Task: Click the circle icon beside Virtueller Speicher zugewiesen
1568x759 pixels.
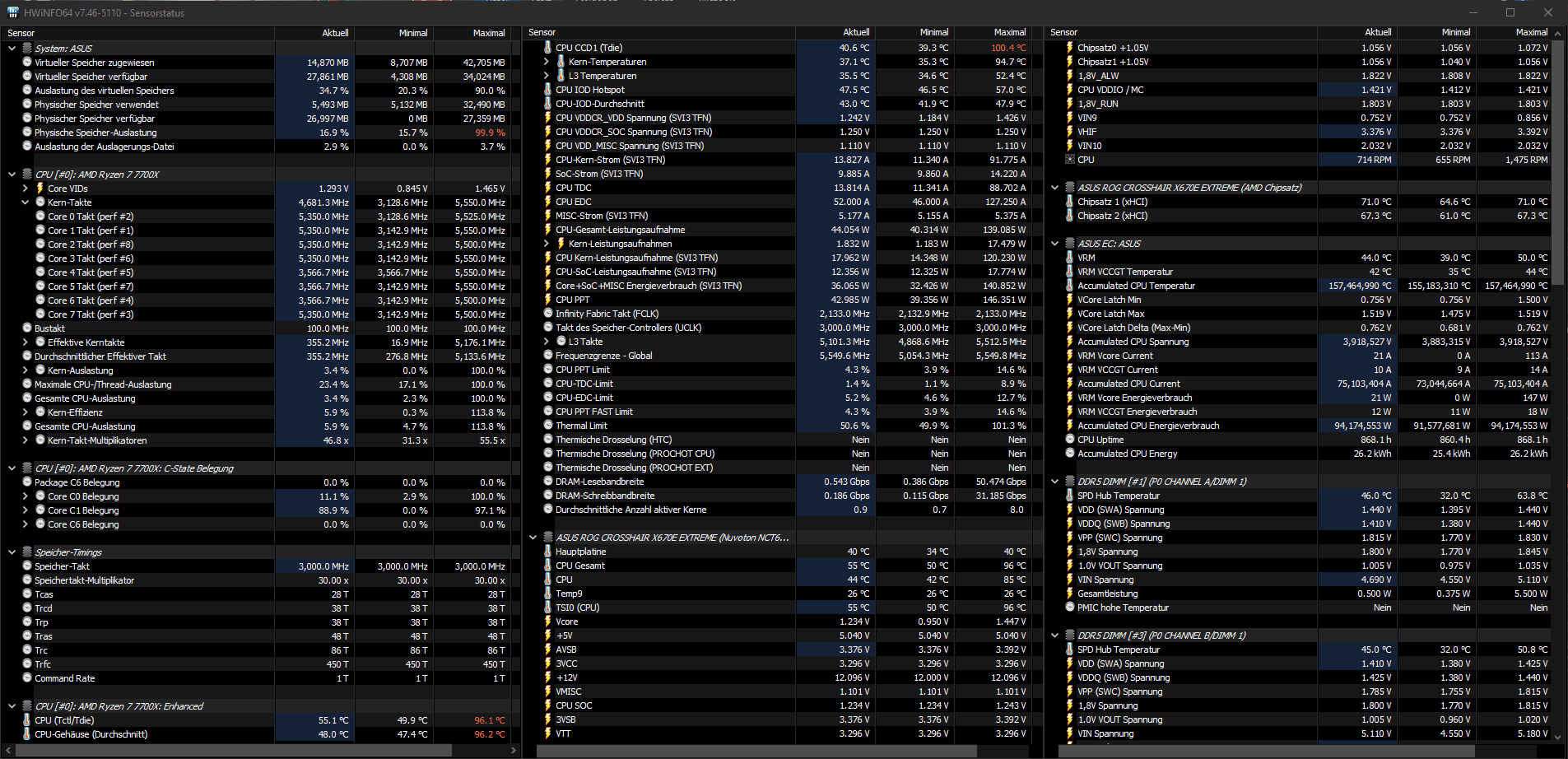Action: 26,63
